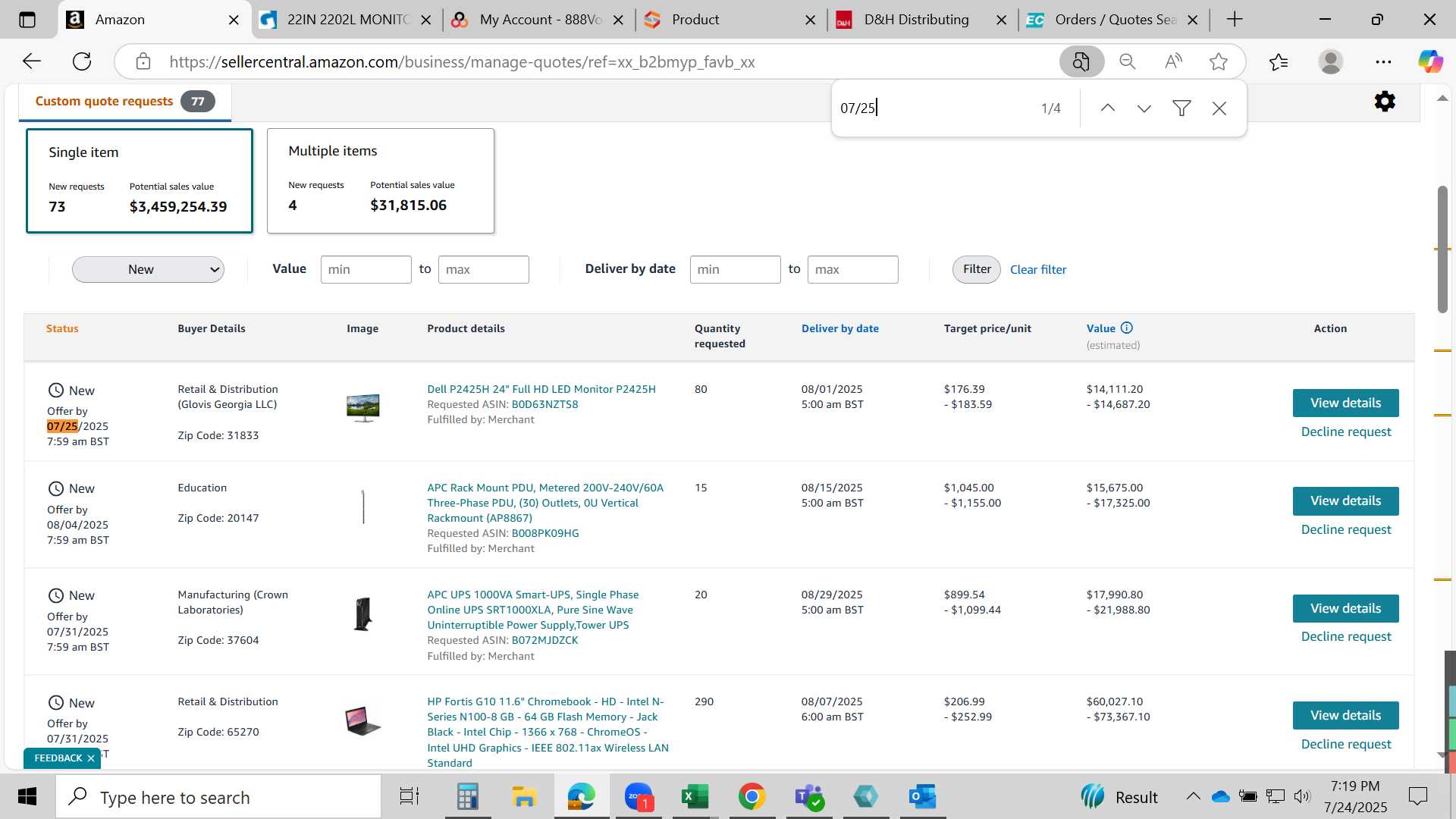The width and height of the screenshot is (1456, 819).
Task: Decline request for APC UPS 1000VA
Action: coord(1346,636)
